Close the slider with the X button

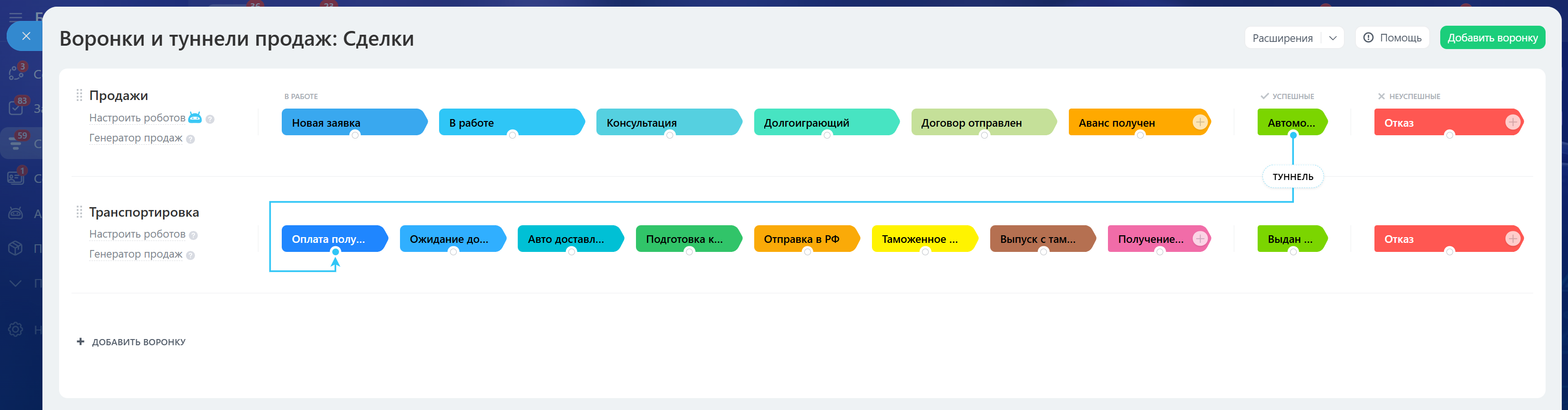[x=26, y=36]
